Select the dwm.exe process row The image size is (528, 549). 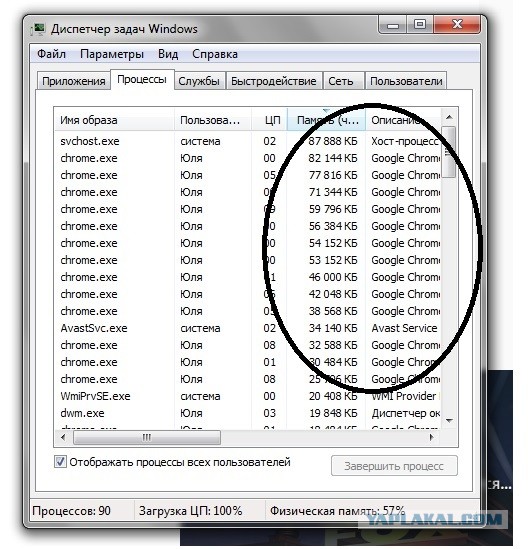pos(248,413)
